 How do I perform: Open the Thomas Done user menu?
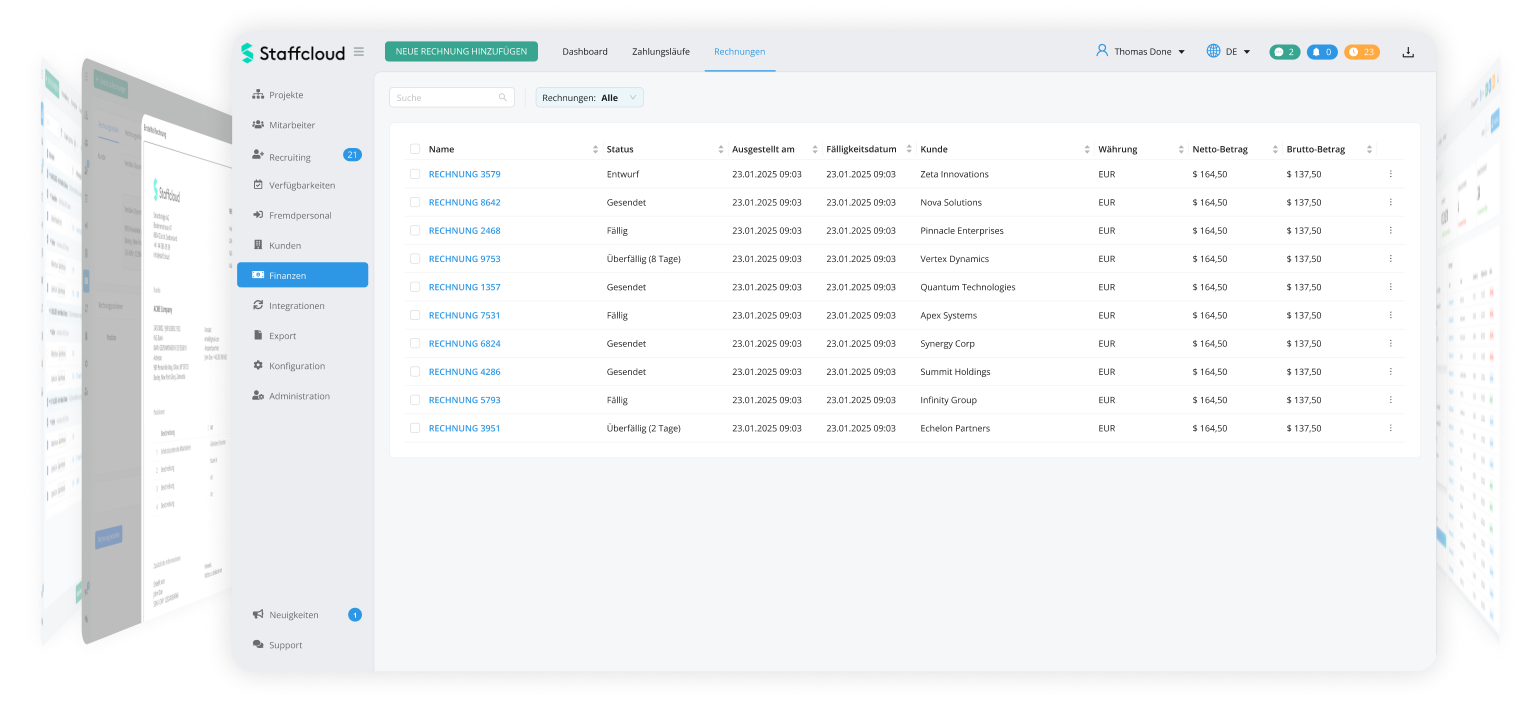coord(1140,50)
